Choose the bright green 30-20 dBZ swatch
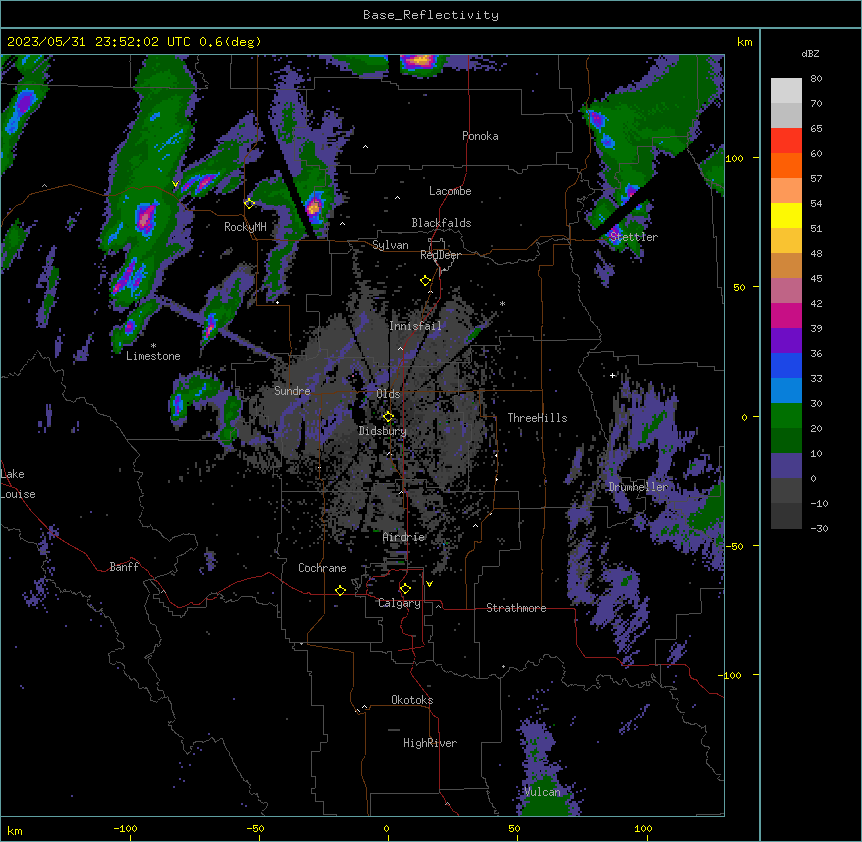Viewport: 862px width, 842px height. [786, 416]
